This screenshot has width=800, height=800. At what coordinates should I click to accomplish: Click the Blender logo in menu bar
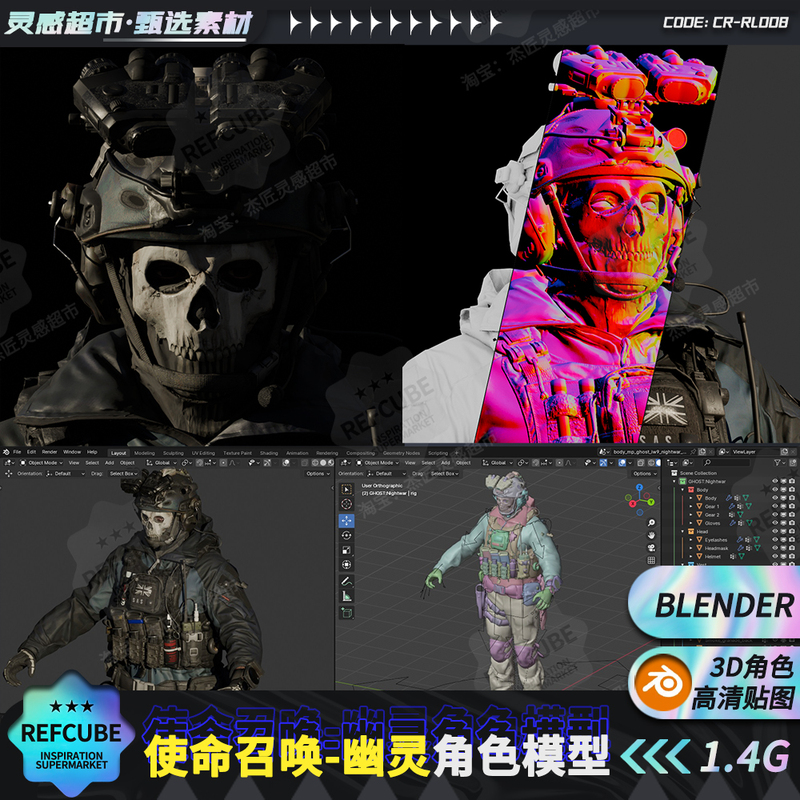point(6,452)
